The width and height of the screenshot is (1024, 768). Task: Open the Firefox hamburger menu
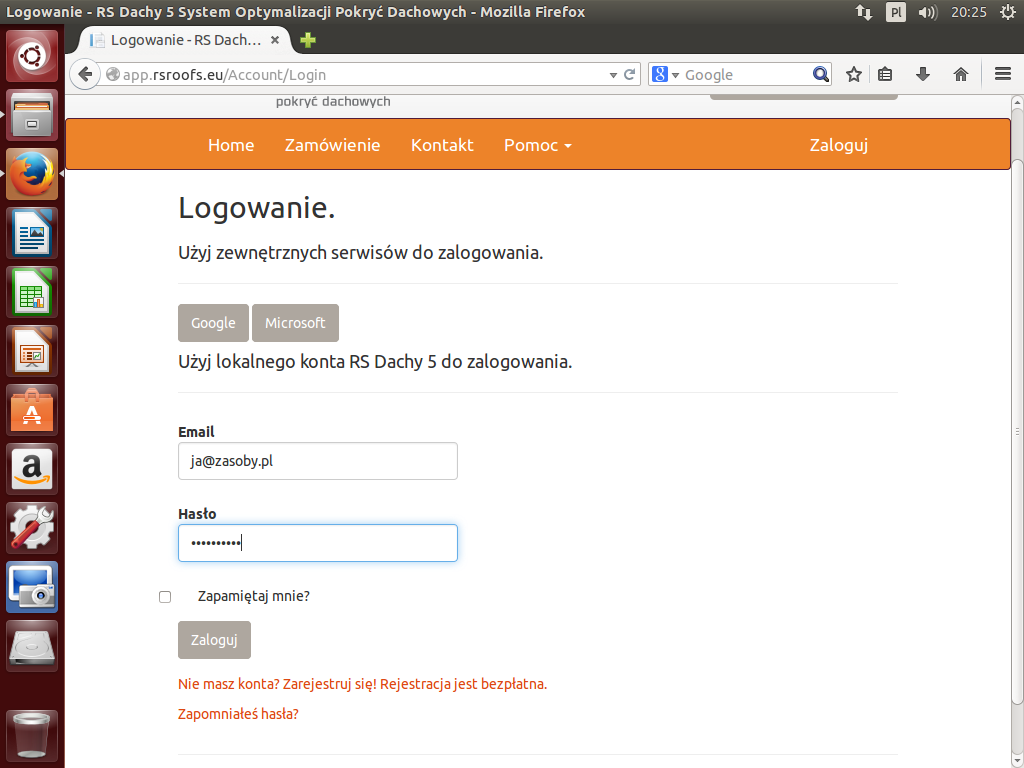1003,75
